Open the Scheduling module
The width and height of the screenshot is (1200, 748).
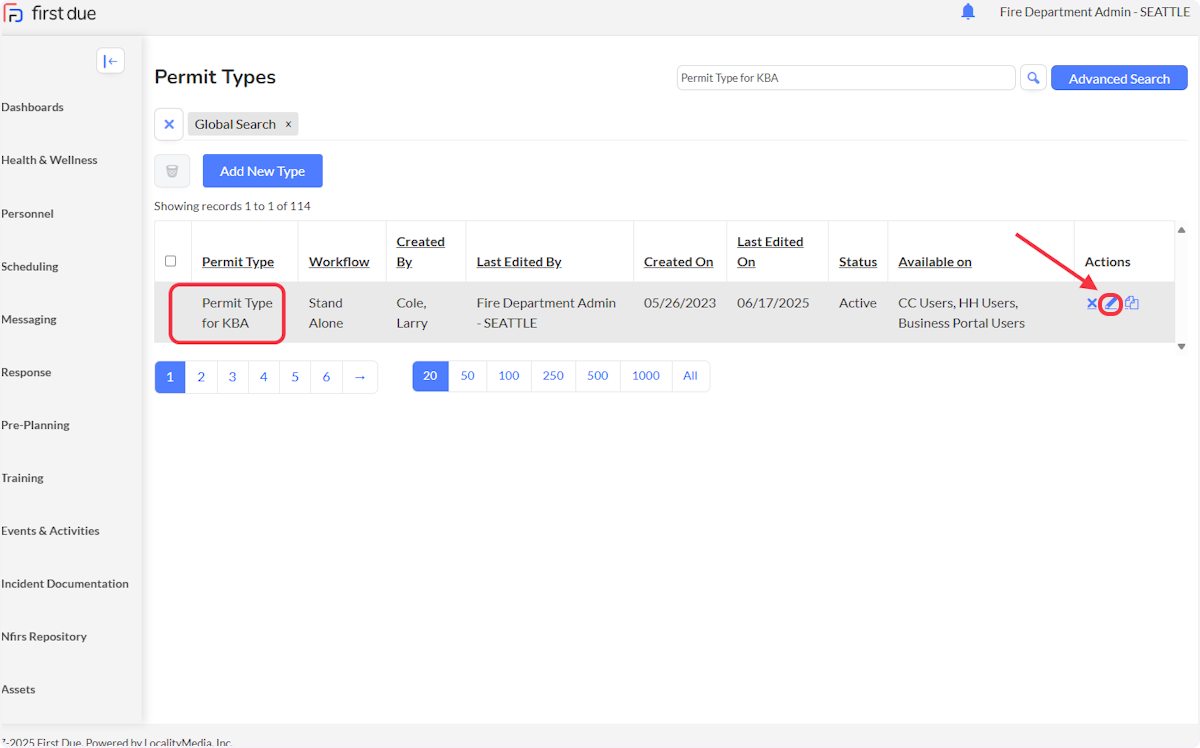click(29, 266)
